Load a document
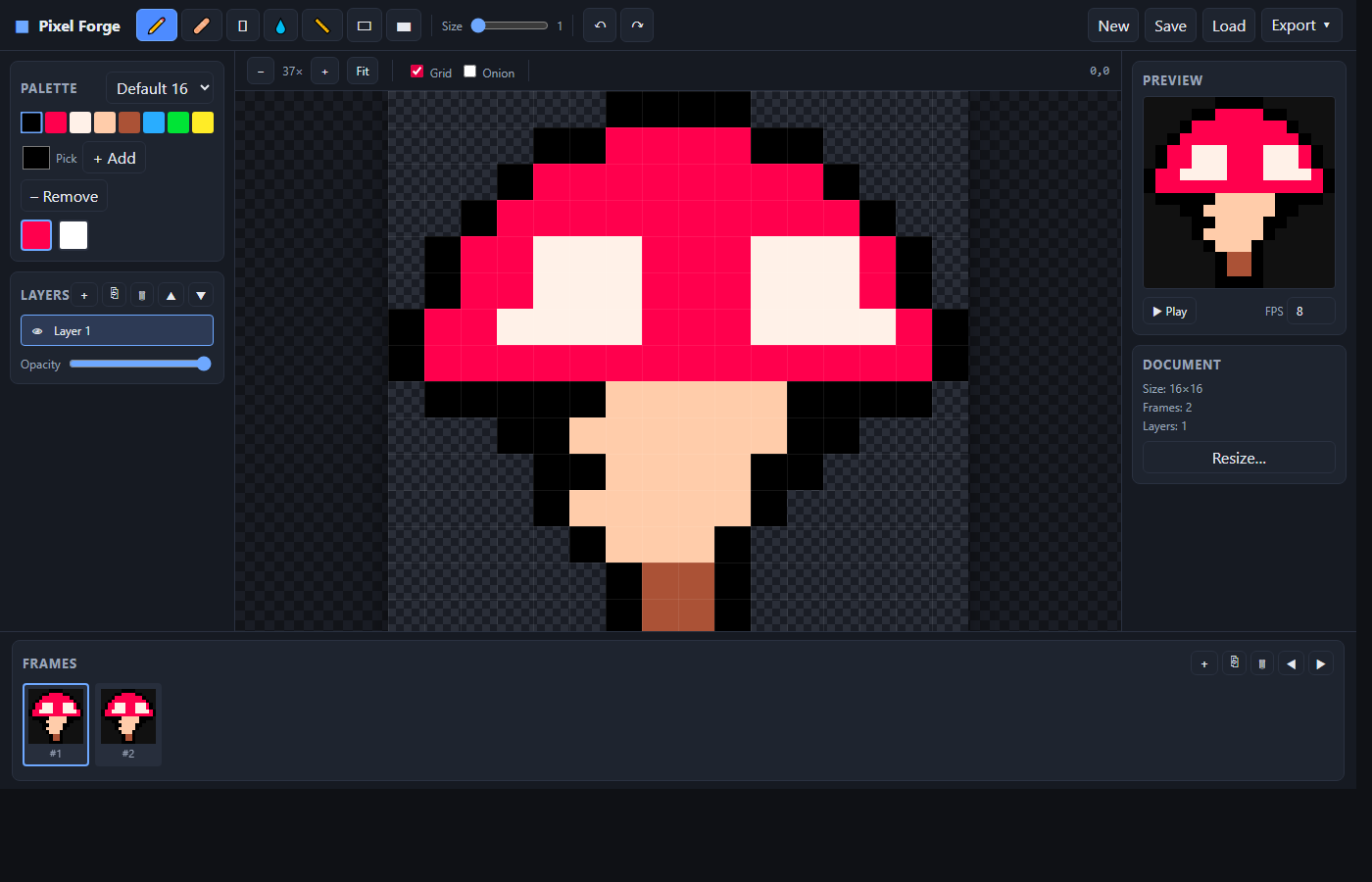 click(x=1228, y=25)
